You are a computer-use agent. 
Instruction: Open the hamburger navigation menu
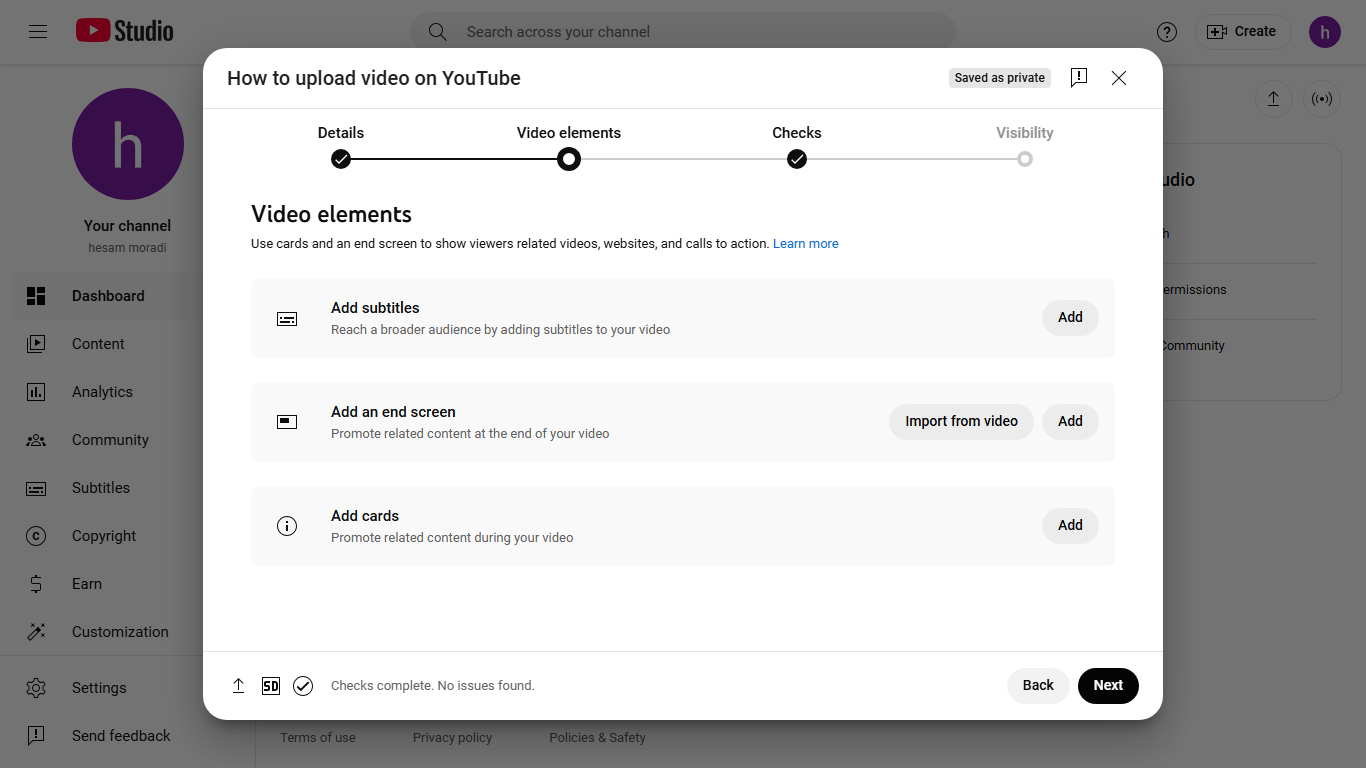(x=38, y=32)
